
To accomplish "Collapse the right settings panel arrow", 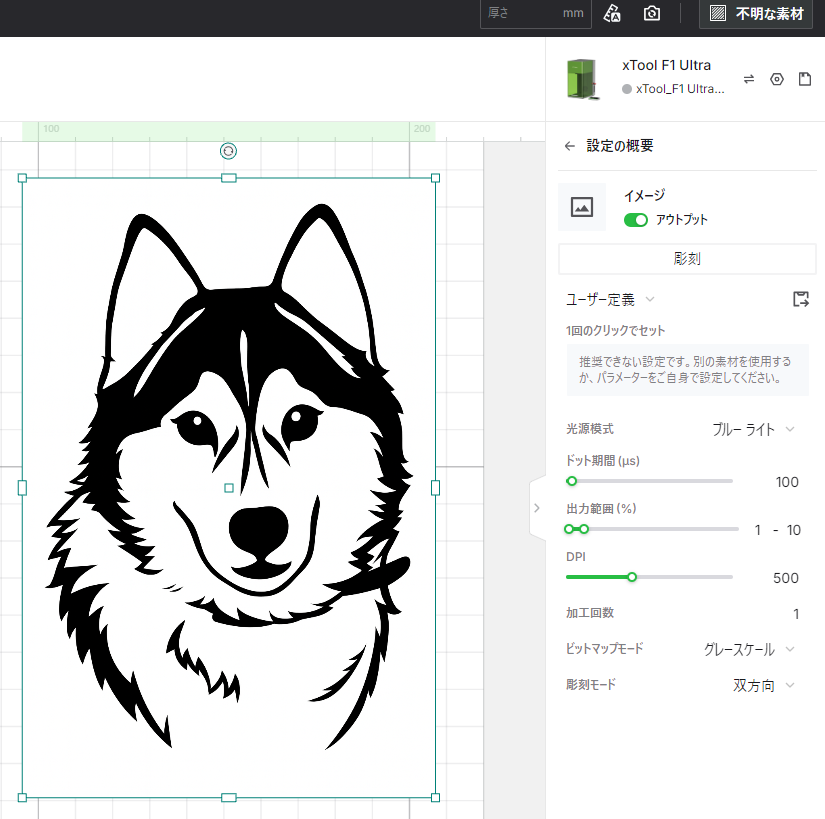I will 536,508.
